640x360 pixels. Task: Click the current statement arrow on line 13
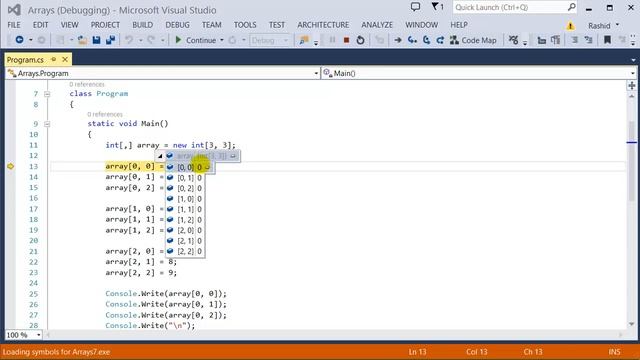[x=11, y=166]
